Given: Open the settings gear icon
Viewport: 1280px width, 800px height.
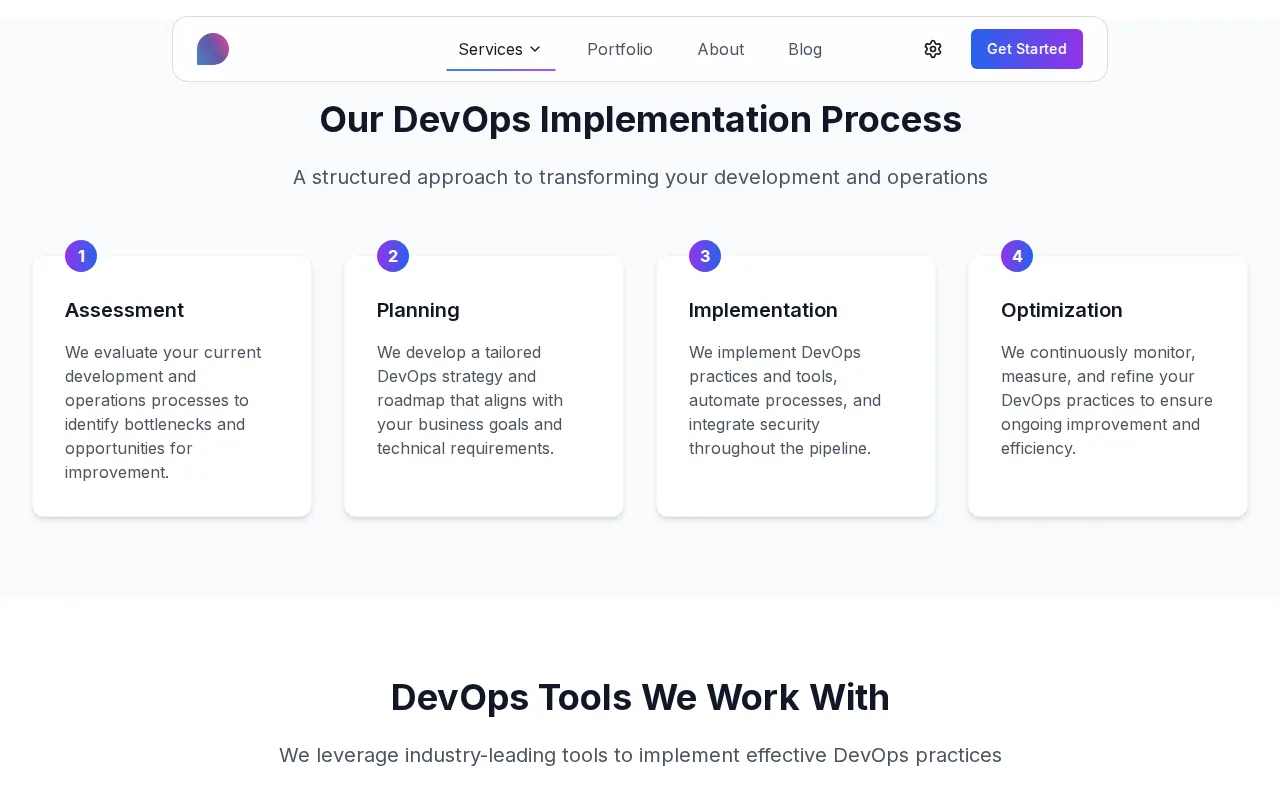Looking at the screenshot, I should point(933,49).
